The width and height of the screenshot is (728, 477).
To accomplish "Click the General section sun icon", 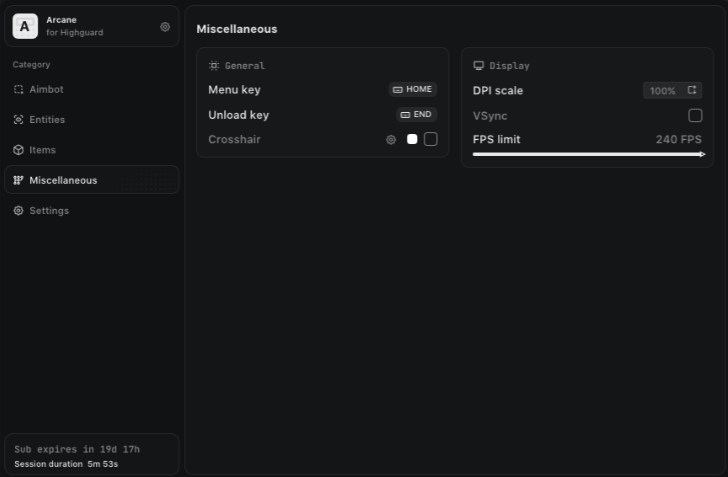I will [214, 65].
